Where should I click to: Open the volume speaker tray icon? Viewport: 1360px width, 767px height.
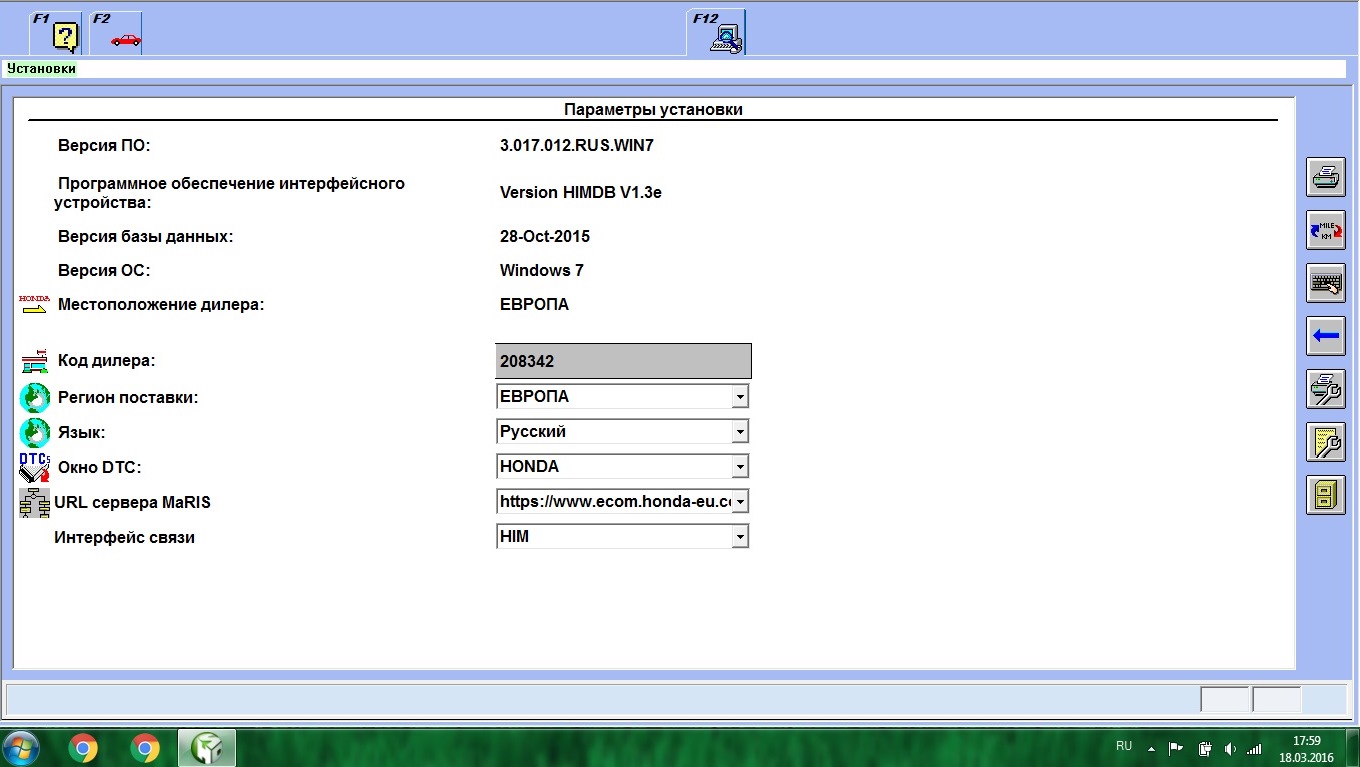[x=1230, y=748]
